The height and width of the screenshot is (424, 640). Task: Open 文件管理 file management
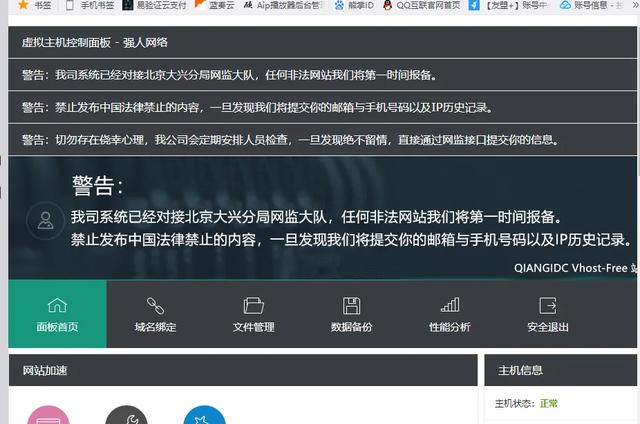click(x=253, y=313)
